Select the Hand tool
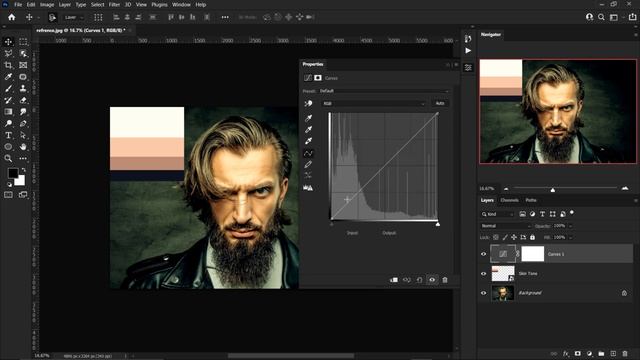 pyautogui.click(x=23, y=147)
